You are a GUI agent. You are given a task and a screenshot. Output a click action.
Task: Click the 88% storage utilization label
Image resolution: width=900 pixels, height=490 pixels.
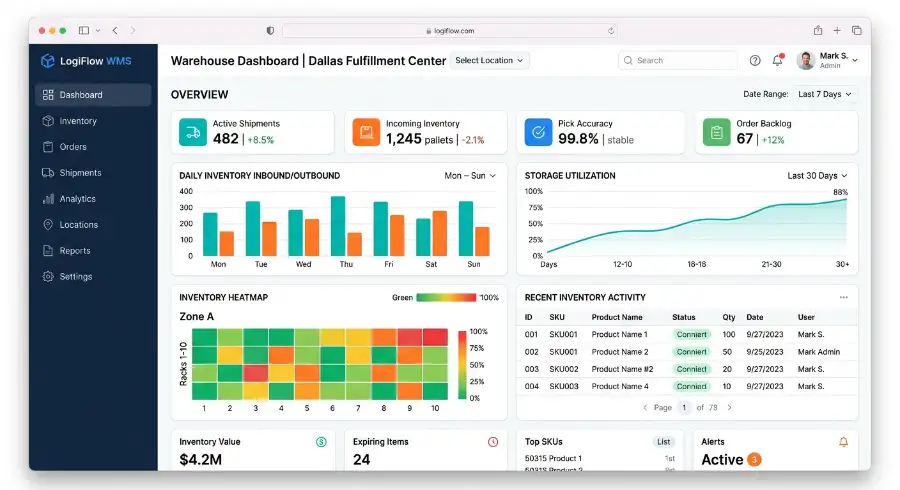point(840,192)
